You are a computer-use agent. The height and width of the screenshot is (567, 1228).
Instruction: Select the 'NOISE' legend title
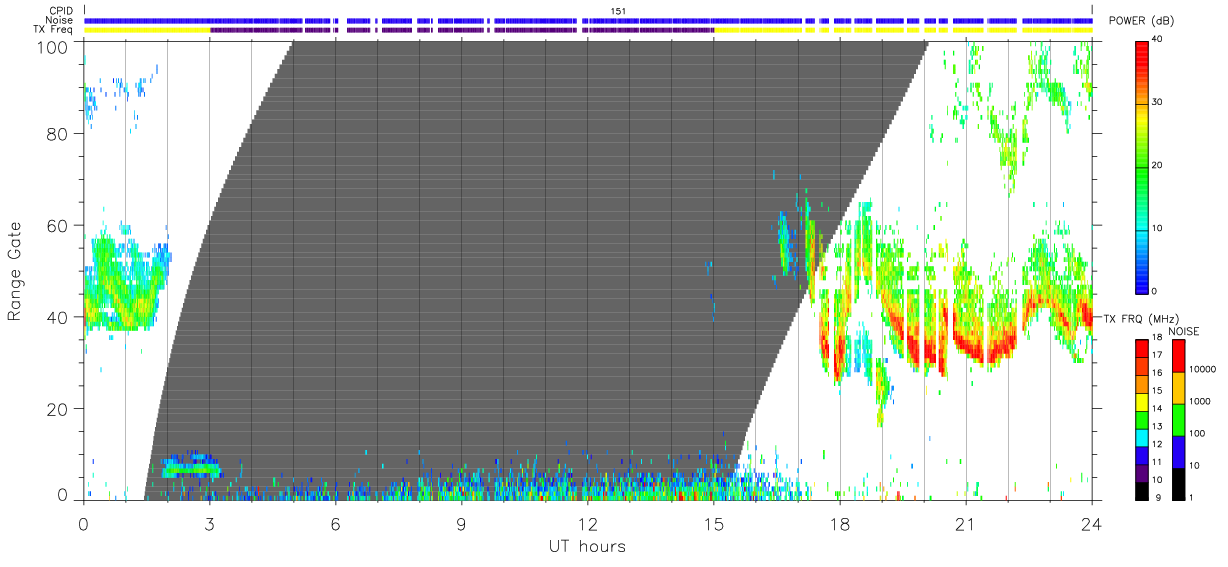point(1184,331)
